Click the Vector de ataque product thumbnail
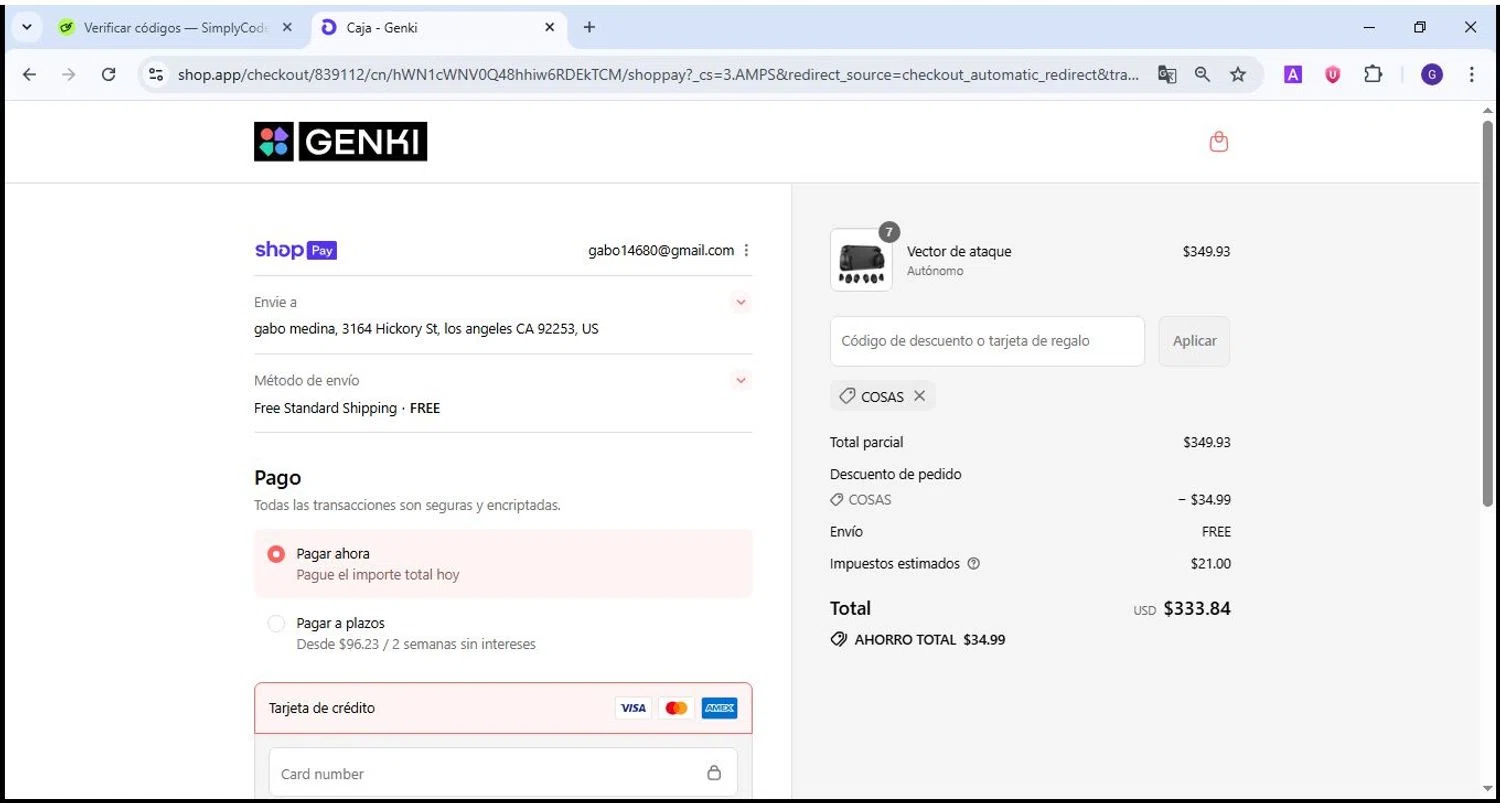 click(x=861, y=260)
